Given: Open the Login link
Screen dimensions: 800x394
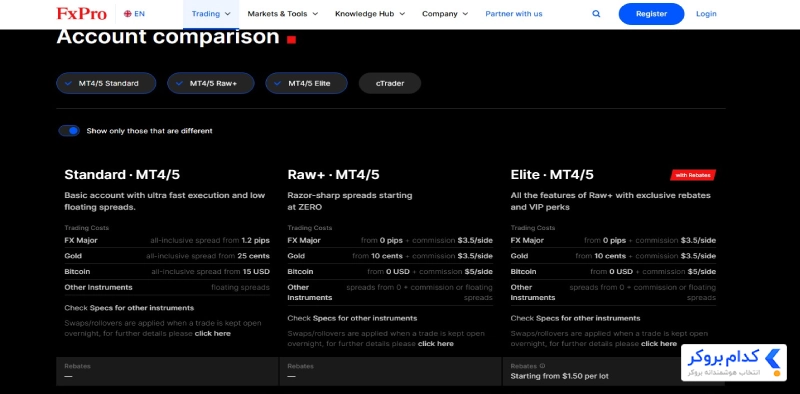Looking at the screenshot, I should tap(706, 14).
